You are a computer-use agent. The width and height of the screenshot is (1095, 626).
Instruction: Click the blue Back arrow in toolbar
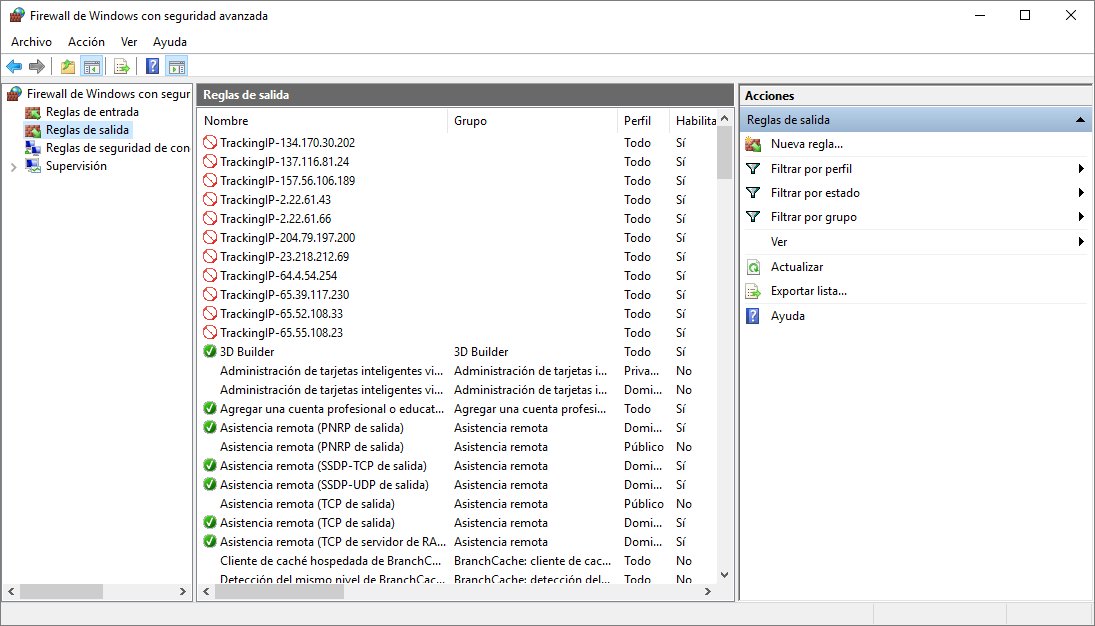point(14,67)
